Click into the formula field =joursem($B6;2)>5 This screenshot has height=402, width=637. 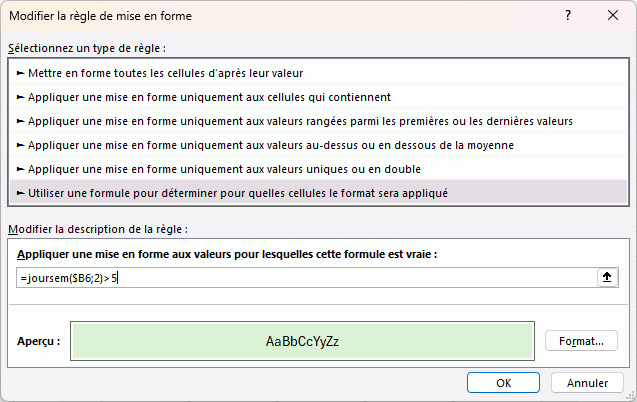[300, 278]
